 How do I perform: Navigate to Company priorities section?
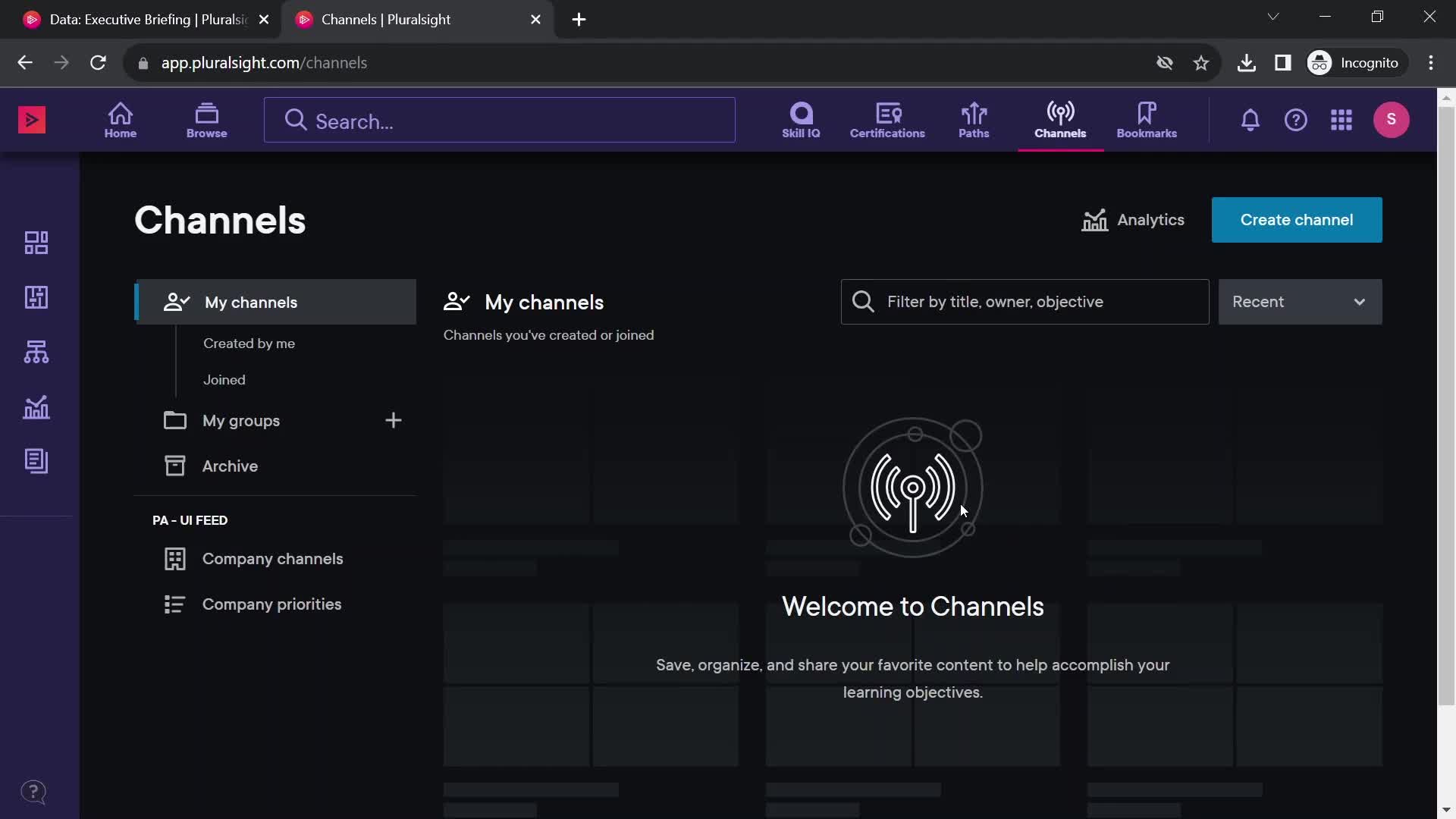[x=272, y=604]
